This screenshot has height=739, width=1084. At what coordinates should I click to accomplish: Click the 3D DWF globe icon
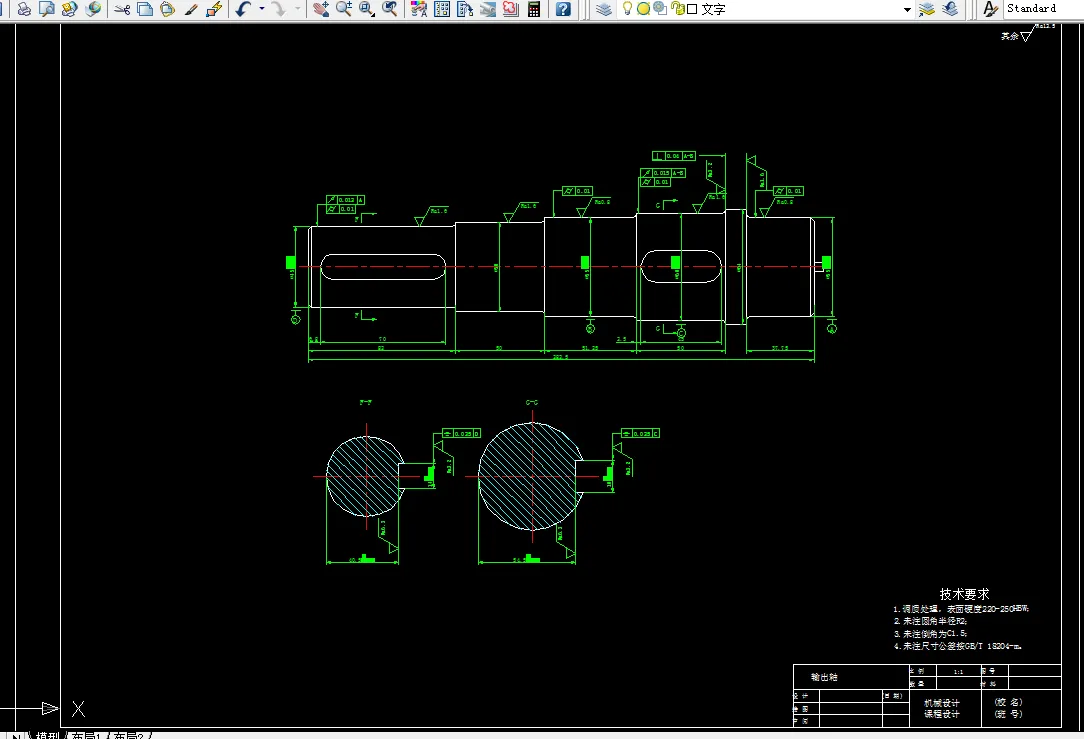click(x=93, y=9)
